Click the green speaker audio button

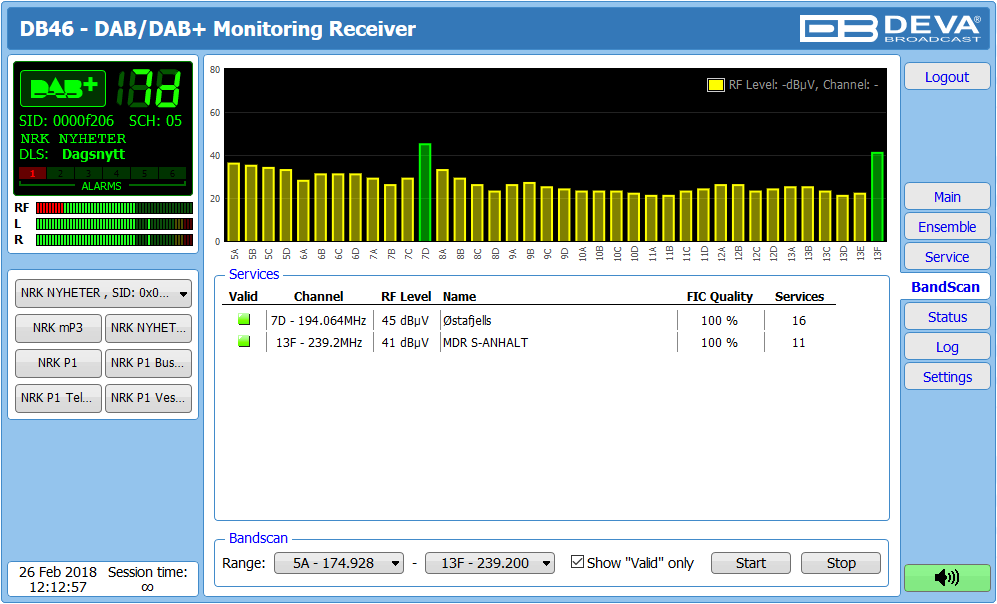pos(946,577)
